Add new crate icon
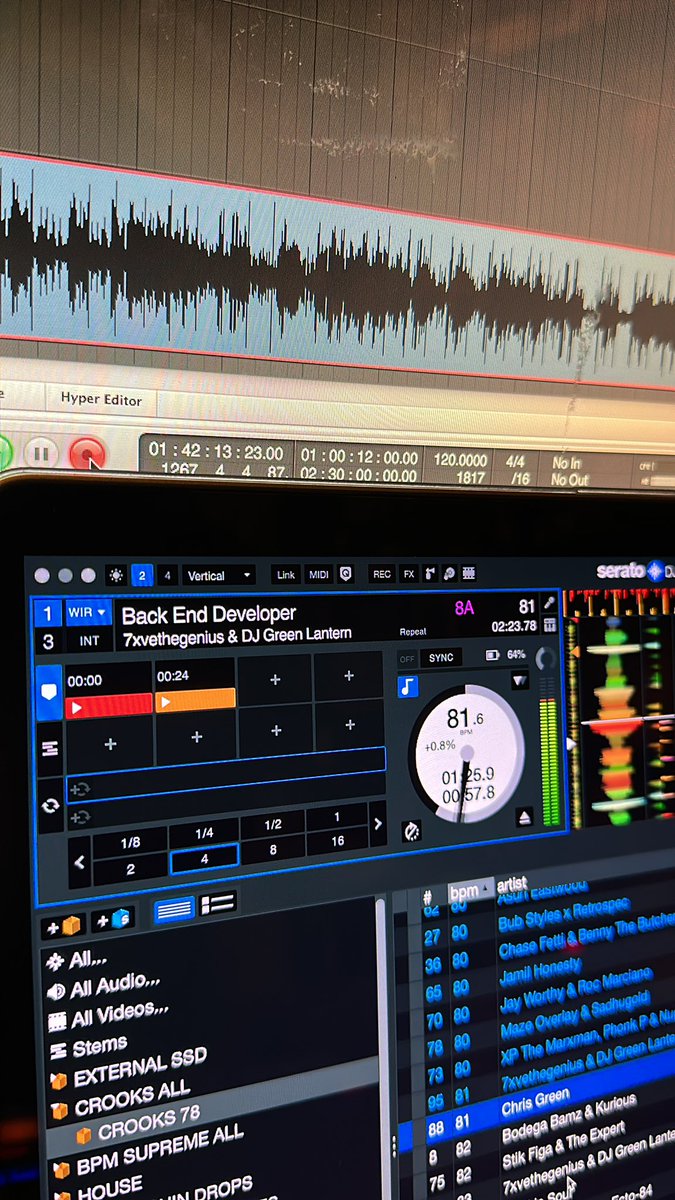 point(65,926)
